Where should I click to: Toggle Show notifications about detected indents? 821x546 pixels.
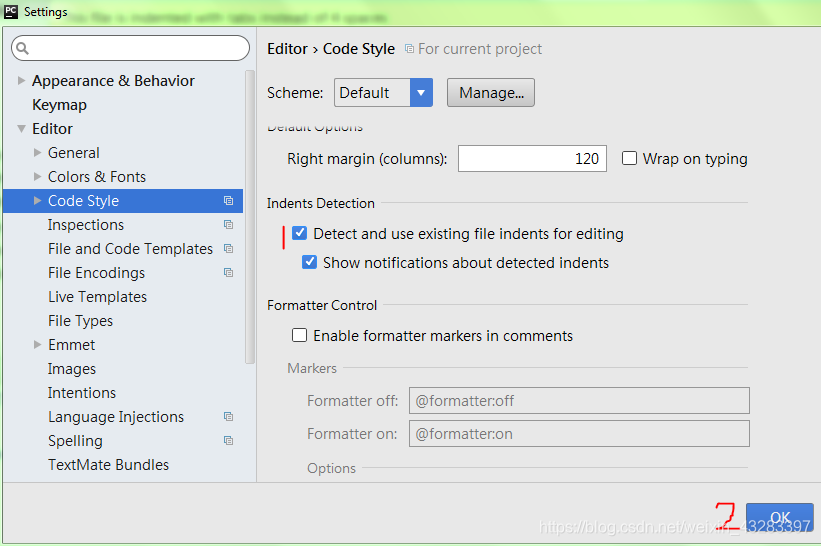pyautogui.click(x=309, y=262)
